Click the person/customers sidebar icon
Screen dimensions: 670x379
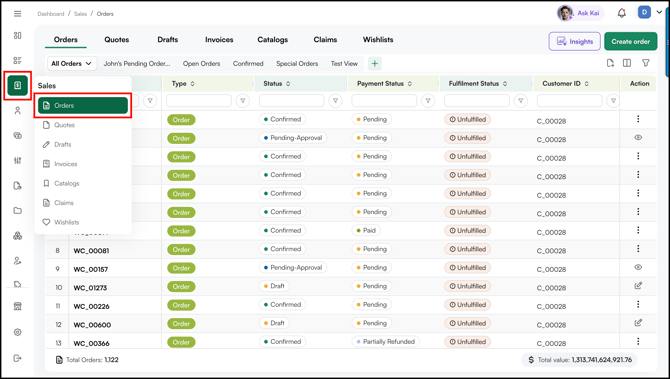[x=18, y=111]
